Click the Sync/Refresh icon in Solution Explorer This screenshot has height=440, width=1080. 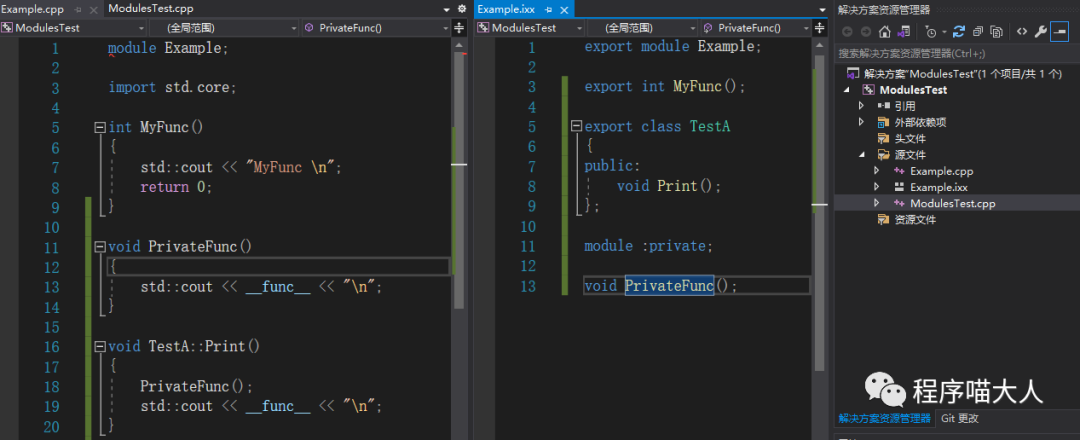[960, 31]
